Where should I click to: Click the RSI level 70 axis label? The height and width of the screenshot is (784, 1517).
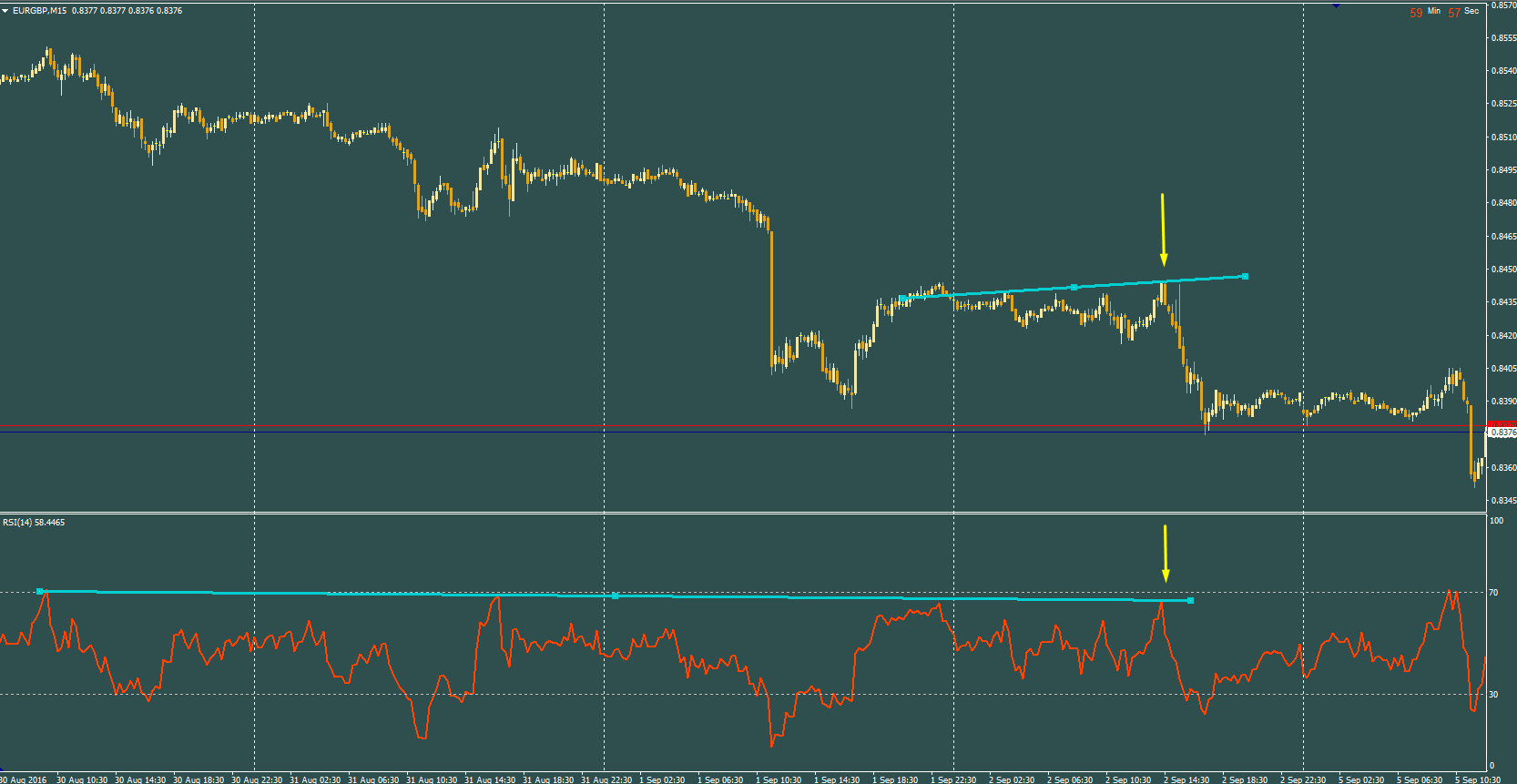1493,593
